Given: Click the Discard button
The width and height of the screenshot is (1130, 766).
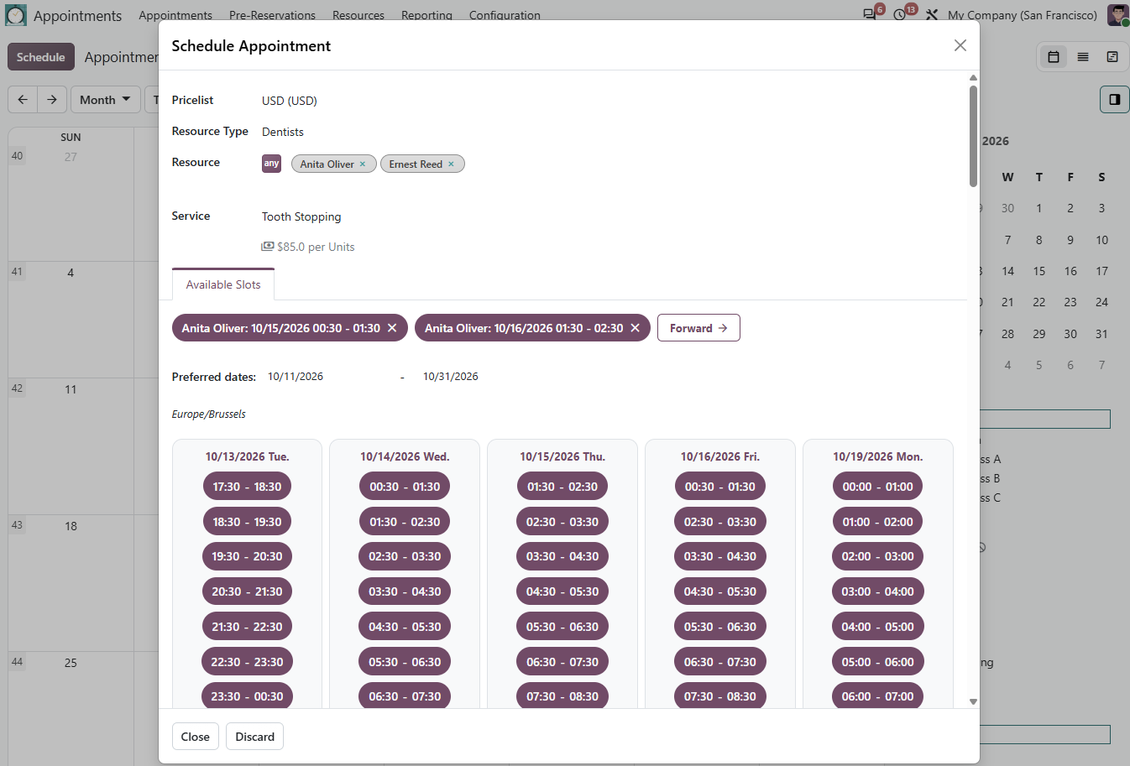Looking at the screenshot, I should (x=254, y=736).
